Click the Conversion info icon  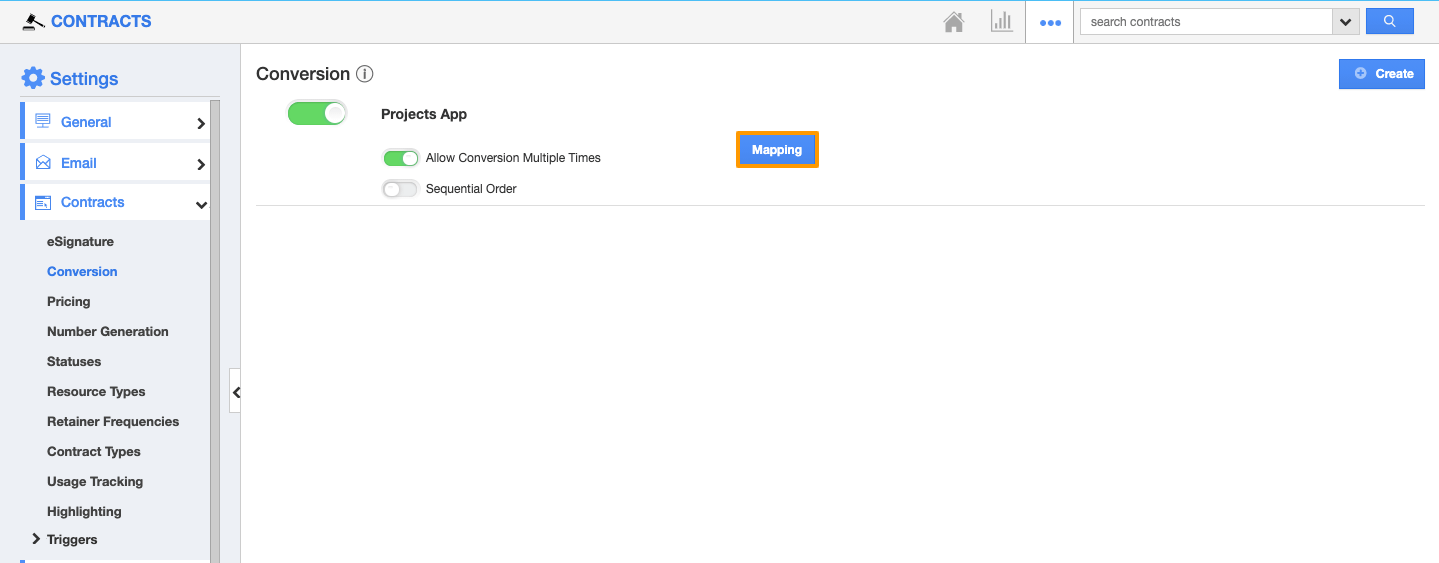tap(365, 74)
